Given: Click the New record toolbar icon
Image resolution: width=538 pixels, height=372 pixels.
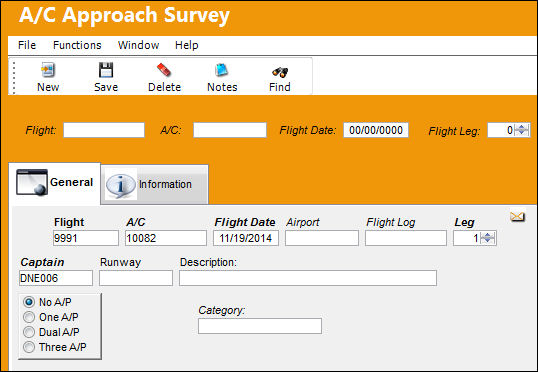Looking at the screenshot, I should [48, 70].
